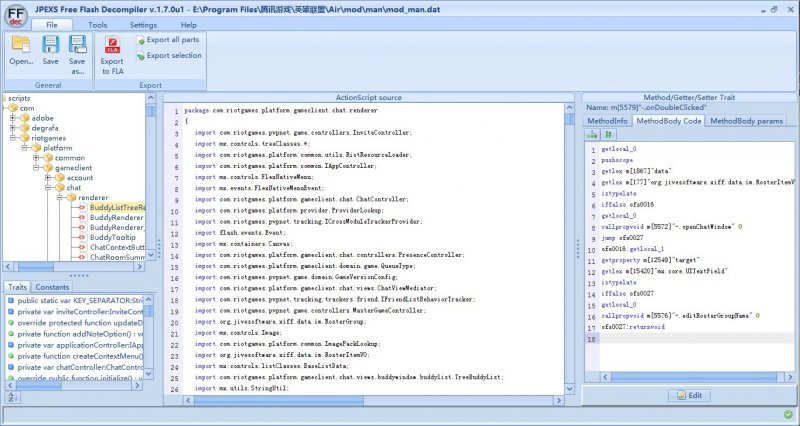Image resolution: width=800 pixels, height=426 pixels.
Task: Collapse the platform package node
Action: (x=24, y=148)
